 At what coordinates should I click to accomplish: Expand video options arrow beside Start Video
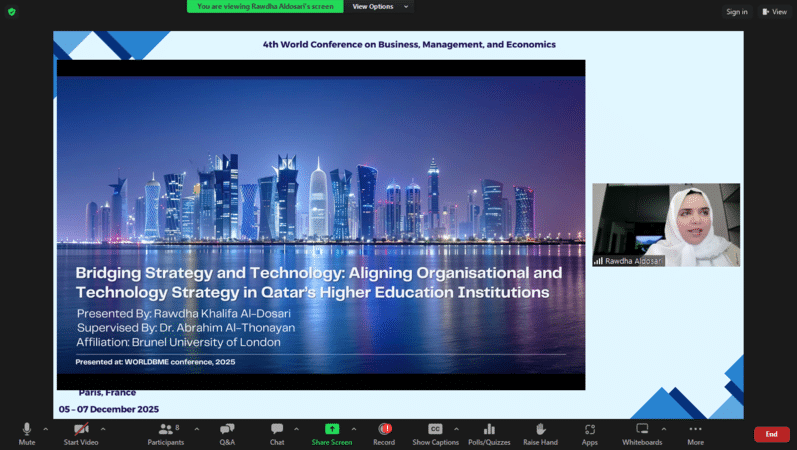(103, 428)
